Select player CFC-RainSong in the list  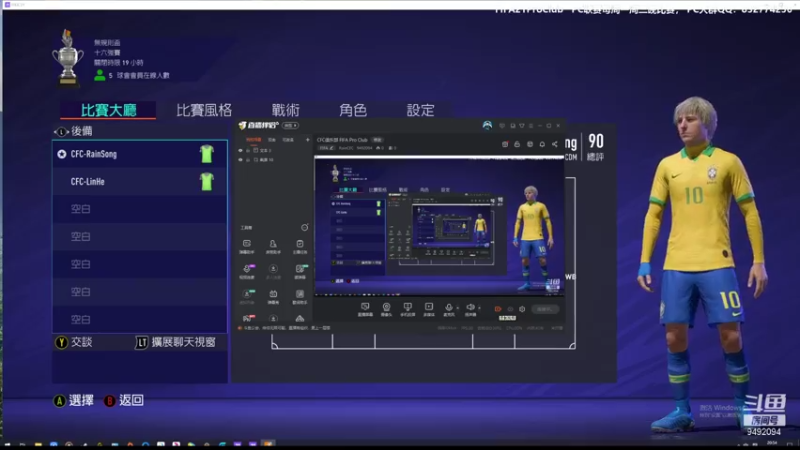tap(140, 154)
